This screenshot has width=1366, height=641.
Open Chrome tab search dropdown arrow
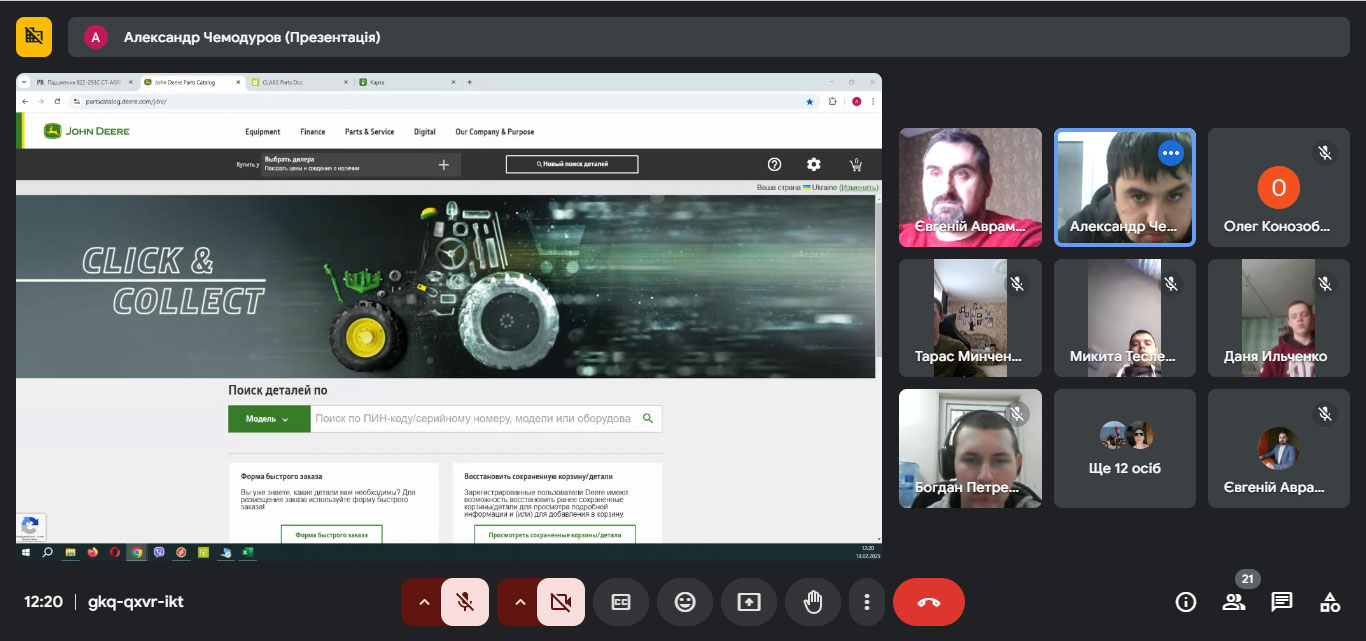click(x=24, y=82)
